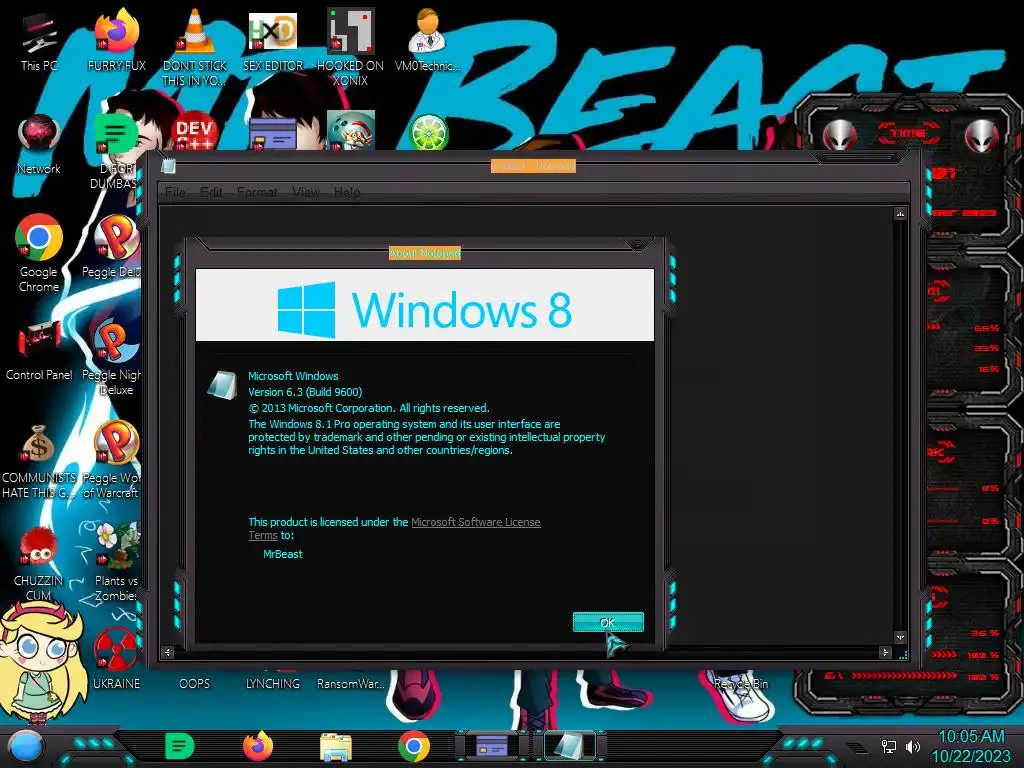Select the HxD hex editor desktop icon

click(272, 40)
